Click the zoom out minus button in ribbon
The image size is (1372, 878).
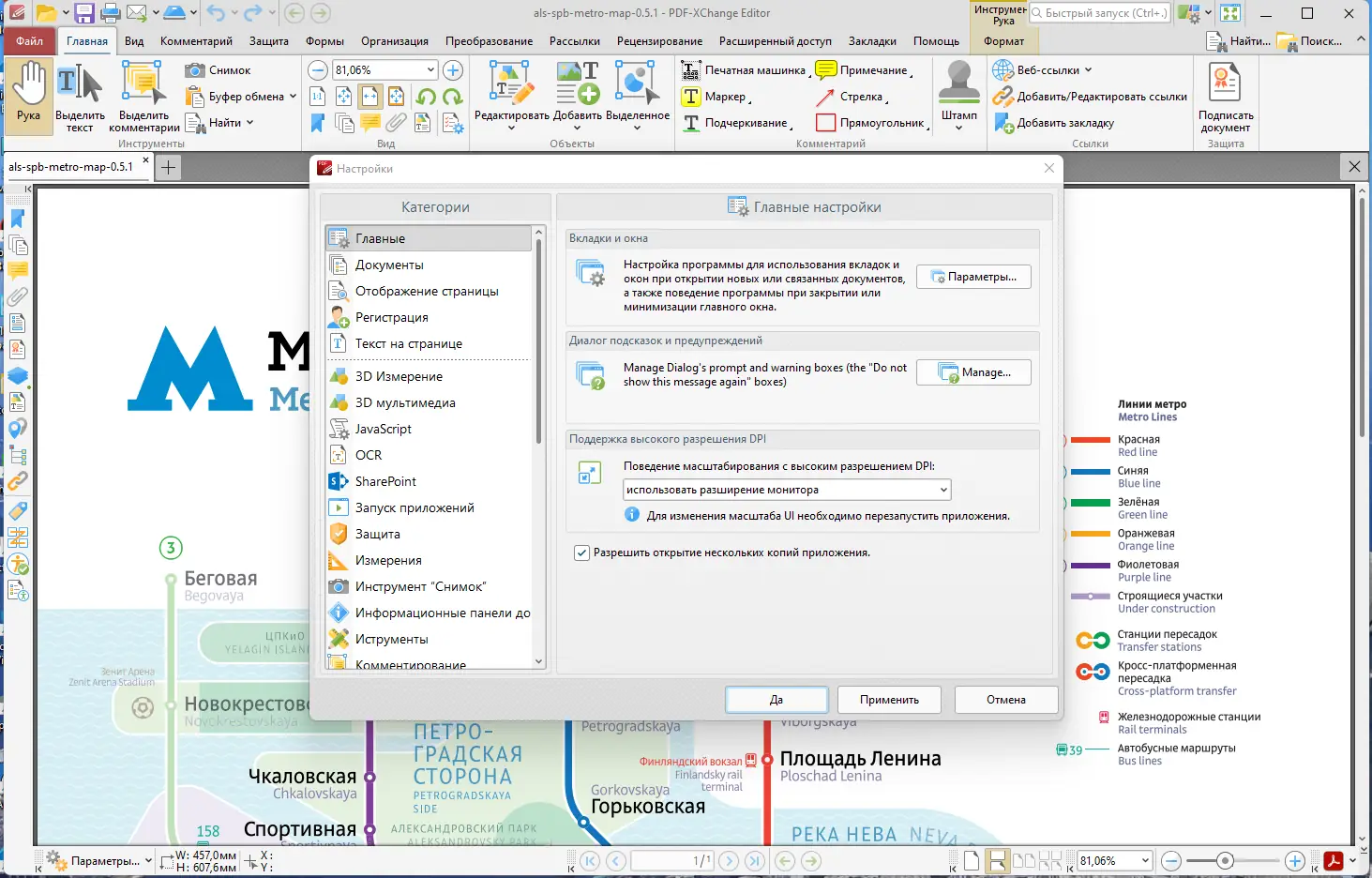318,70
